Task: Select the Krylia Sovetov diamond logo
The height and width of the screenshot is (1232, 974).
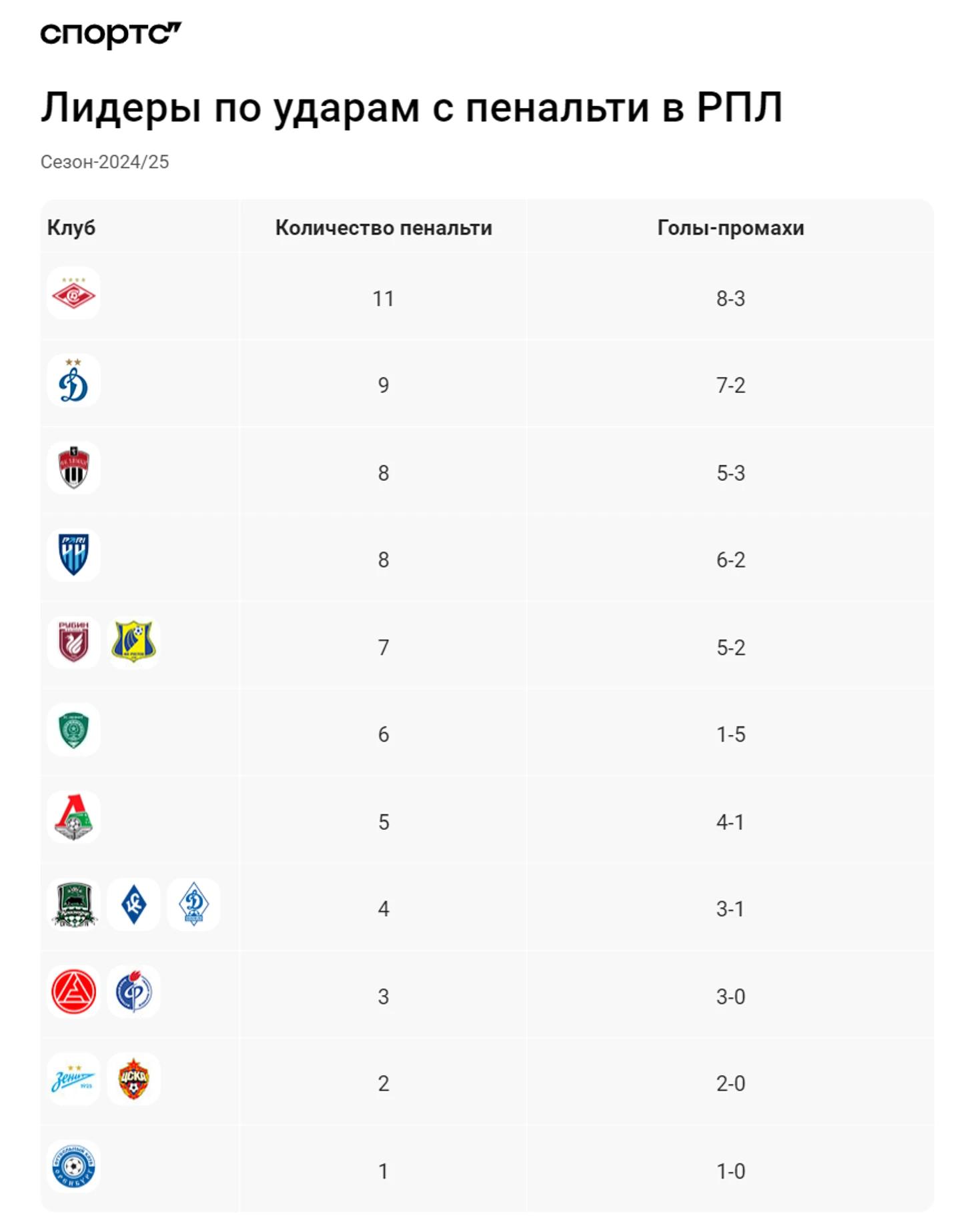Action: coord(133,904)
